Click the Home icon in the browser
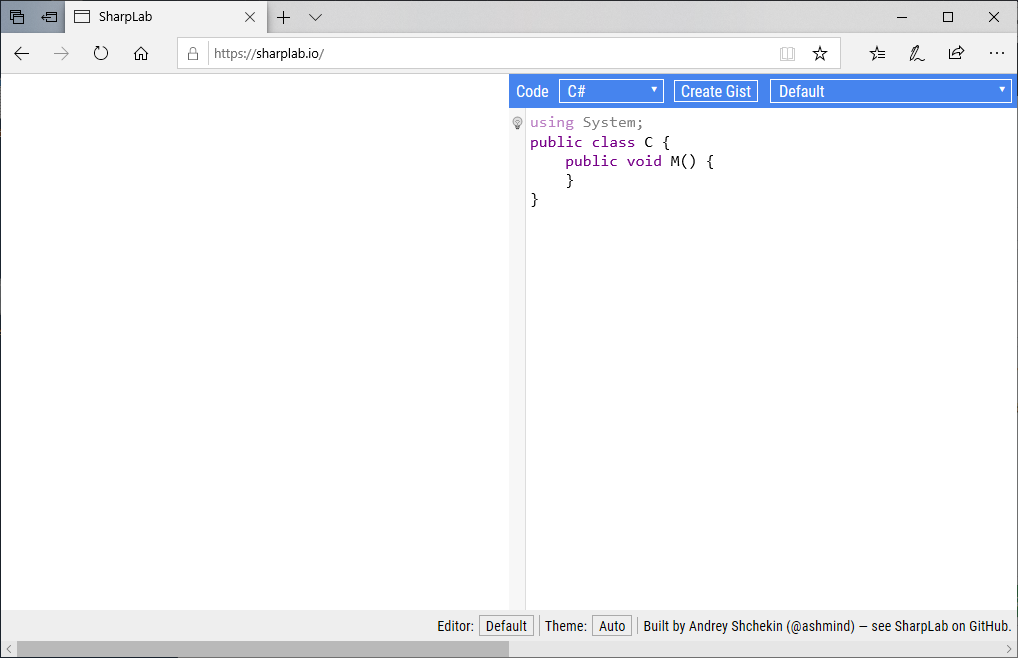The width and height of the screenshot is (1018, 658). pyautogui.click(x=141, y=54)
